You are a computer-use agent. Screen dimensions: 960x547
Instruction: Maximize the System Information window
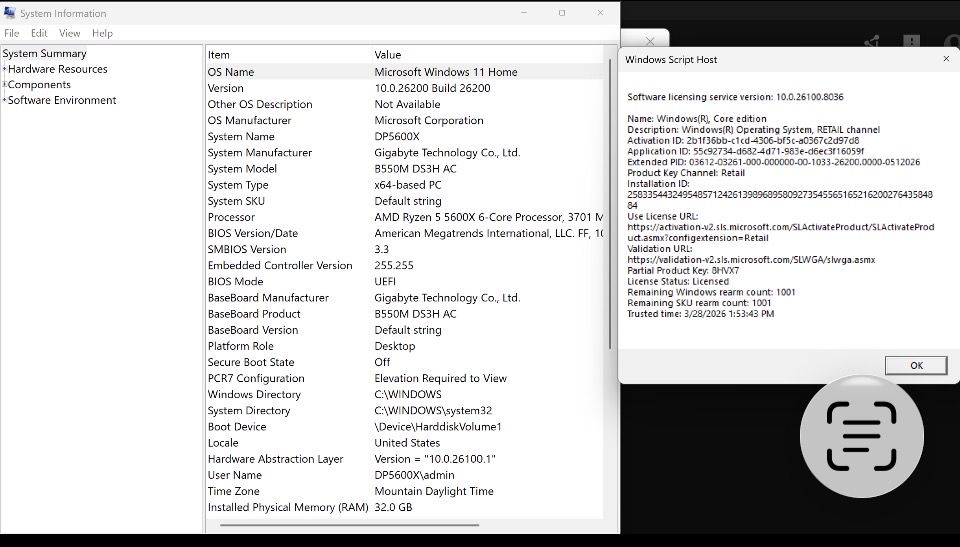561,13
